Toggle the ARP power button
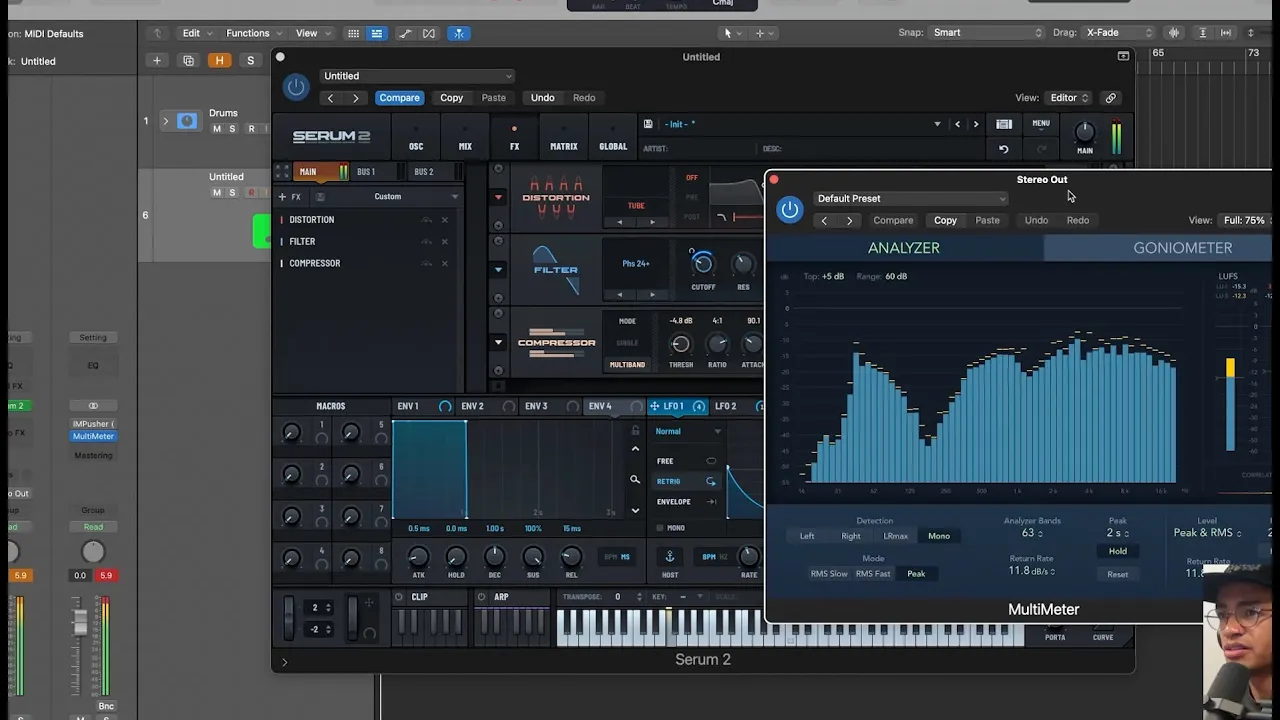Image resolution: width=1280 pixels, height=720 pixels. (481, 597)
